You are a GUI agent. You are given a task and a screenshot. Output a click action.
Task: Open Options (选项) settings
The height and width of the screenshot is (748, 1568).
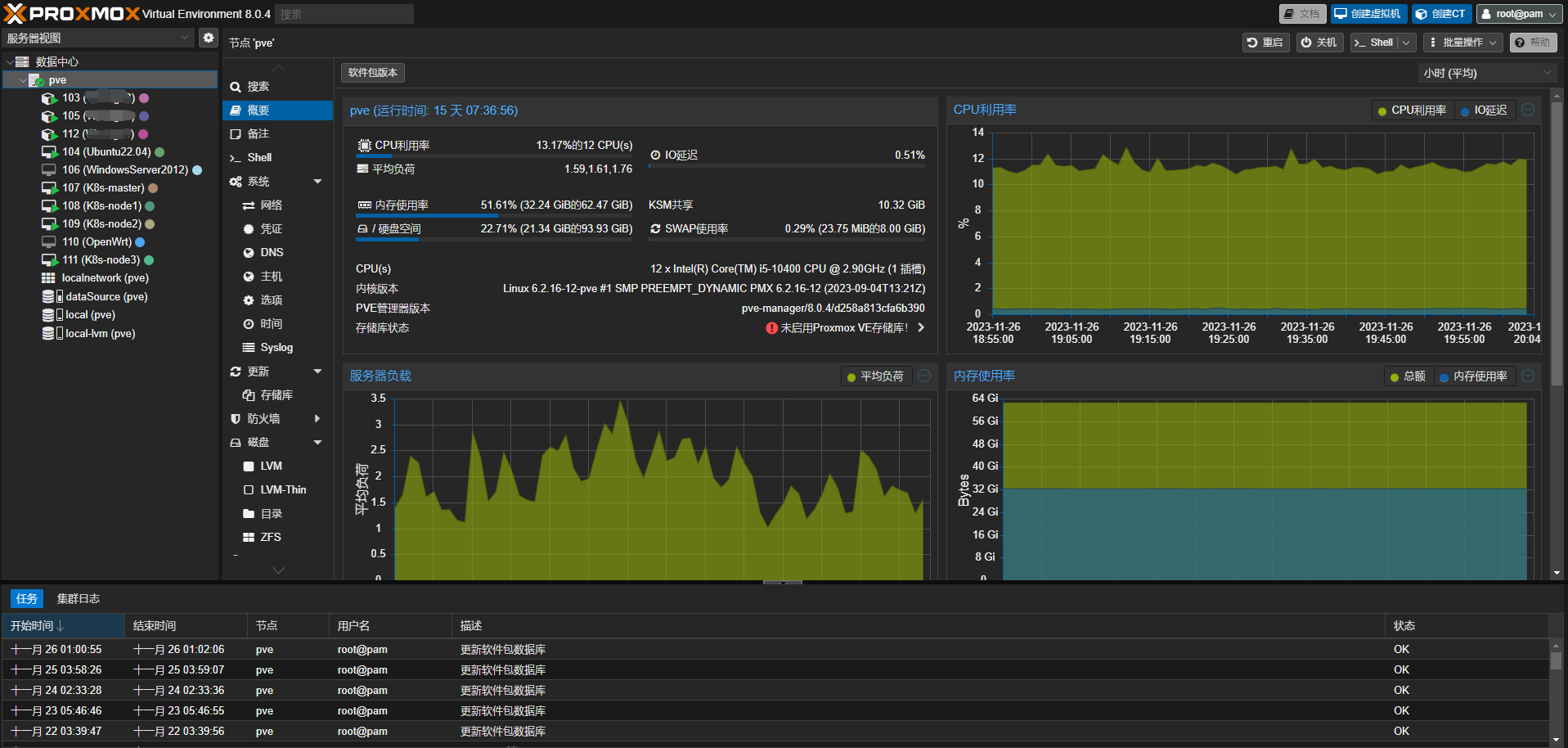tap(277, 300)
